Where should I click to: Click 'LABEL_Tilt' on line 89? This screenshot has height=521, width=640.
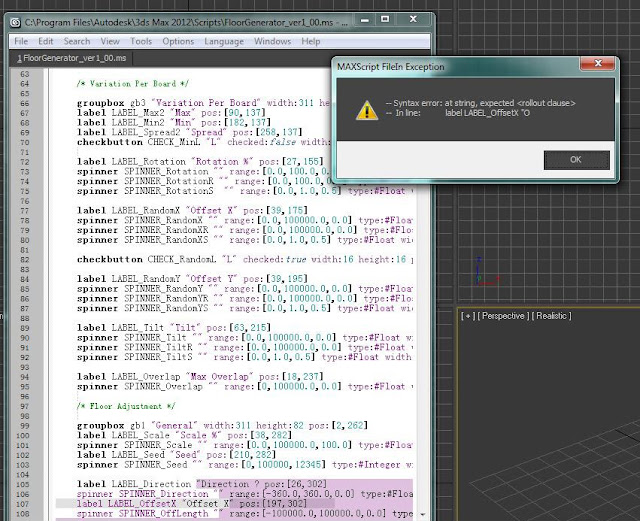click(x=138, y=328)
